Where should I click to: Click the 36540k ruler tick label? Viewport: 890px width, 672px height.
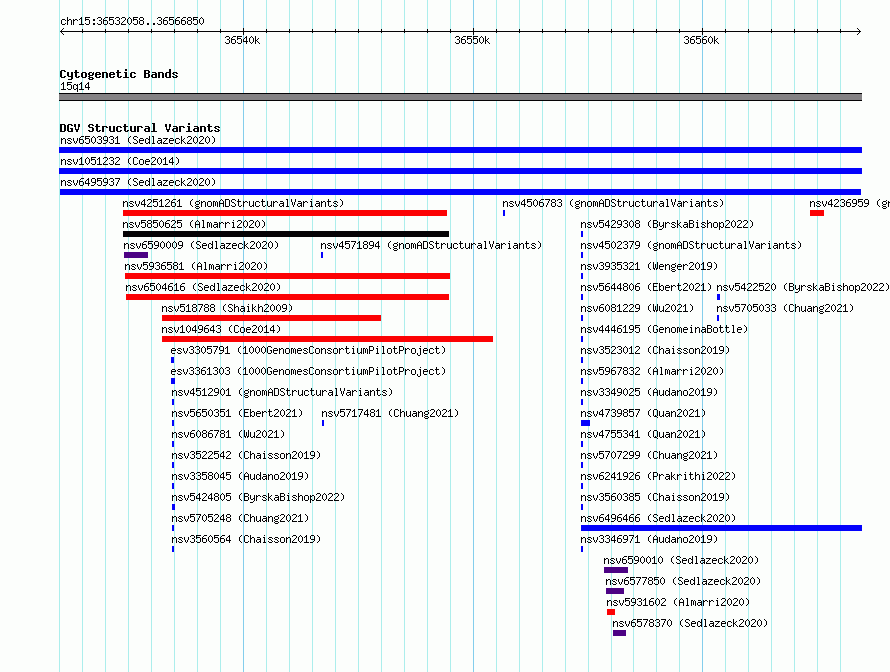(x=242, y=40)
